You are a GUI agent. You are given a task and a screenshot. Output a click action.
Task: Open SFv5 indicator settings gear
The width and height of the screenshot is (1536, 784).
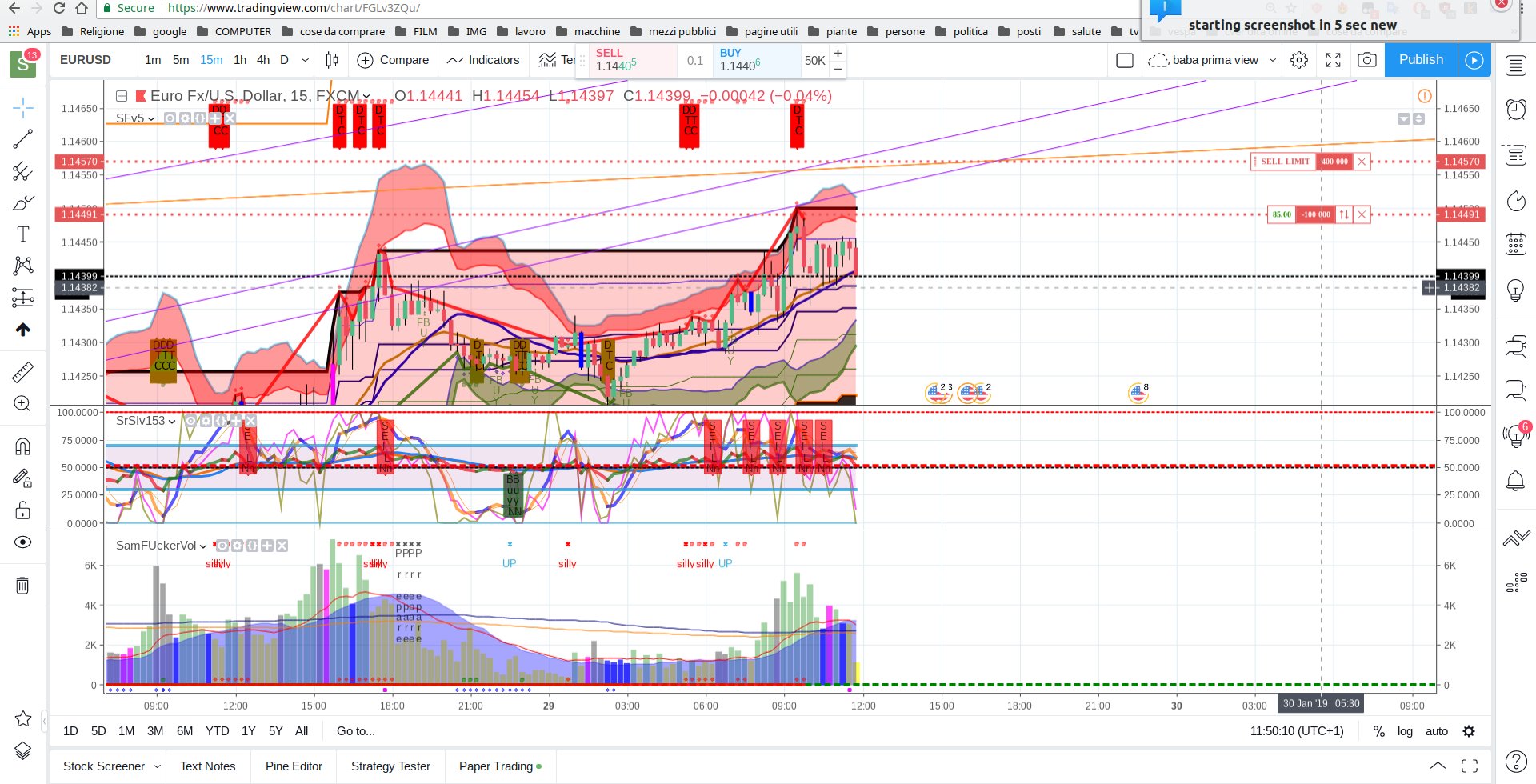pos(185,118)
